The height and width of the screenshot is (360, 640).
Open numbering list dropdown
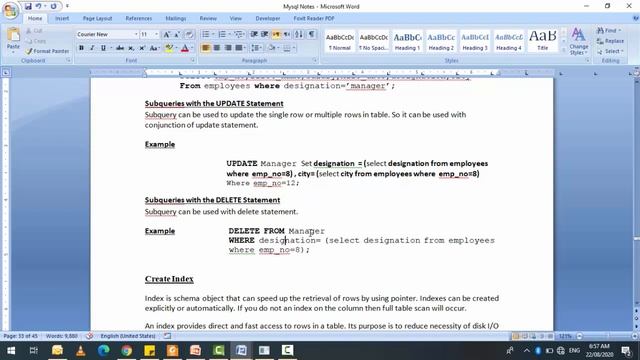click(229, 35)
